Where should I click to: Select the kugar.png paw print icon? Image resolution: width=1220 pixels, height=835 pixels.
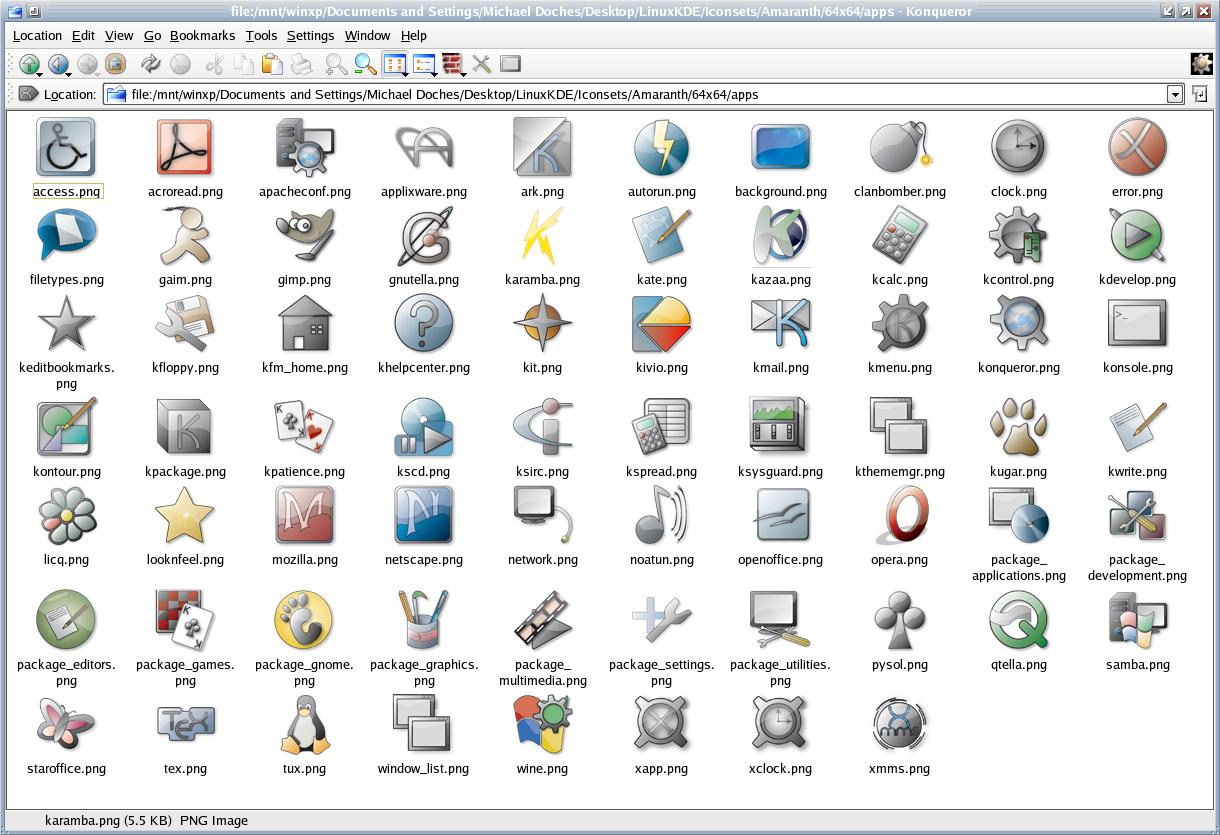pos(1019,428)
